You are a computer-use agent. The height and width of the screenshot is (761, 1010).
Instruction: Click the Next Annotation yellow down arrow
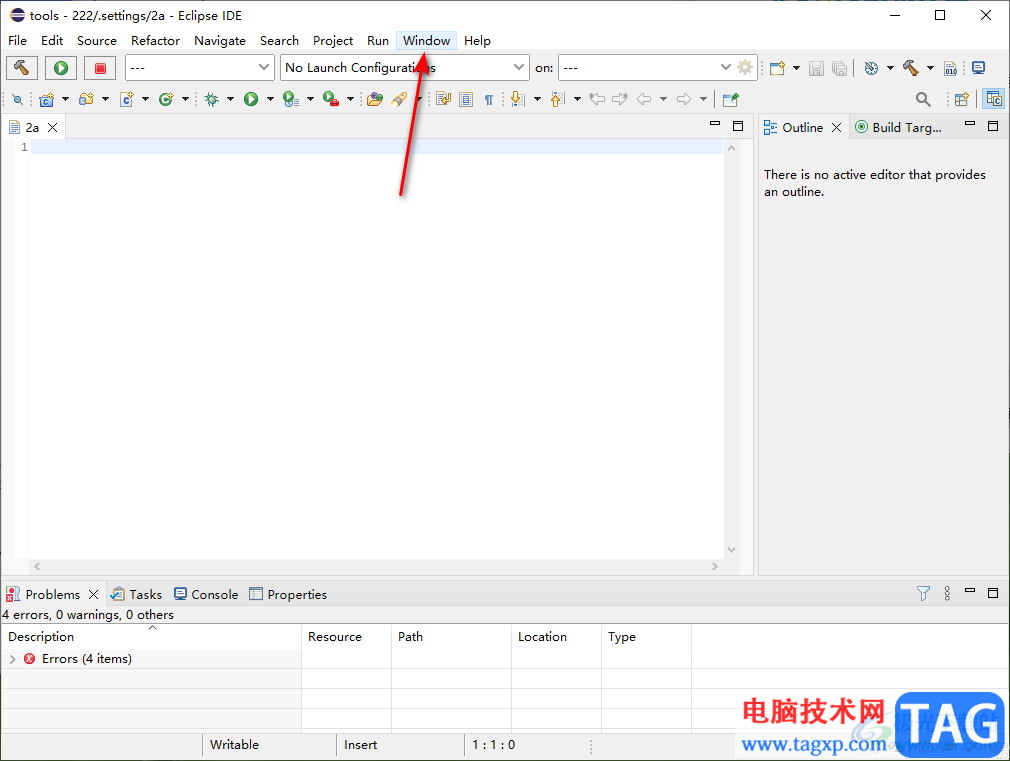point(517,99)
